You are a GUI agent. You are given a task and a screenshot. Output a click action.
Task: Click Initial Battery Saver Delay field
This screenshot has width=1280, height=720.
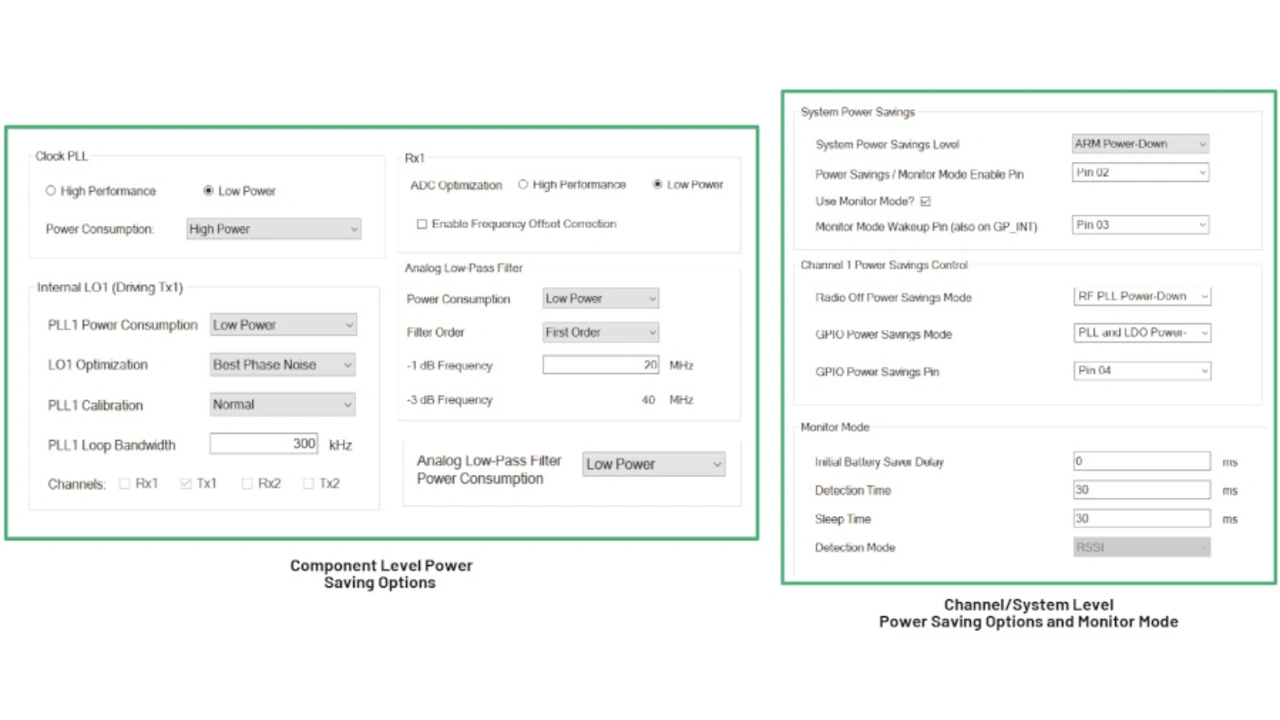1141,462
